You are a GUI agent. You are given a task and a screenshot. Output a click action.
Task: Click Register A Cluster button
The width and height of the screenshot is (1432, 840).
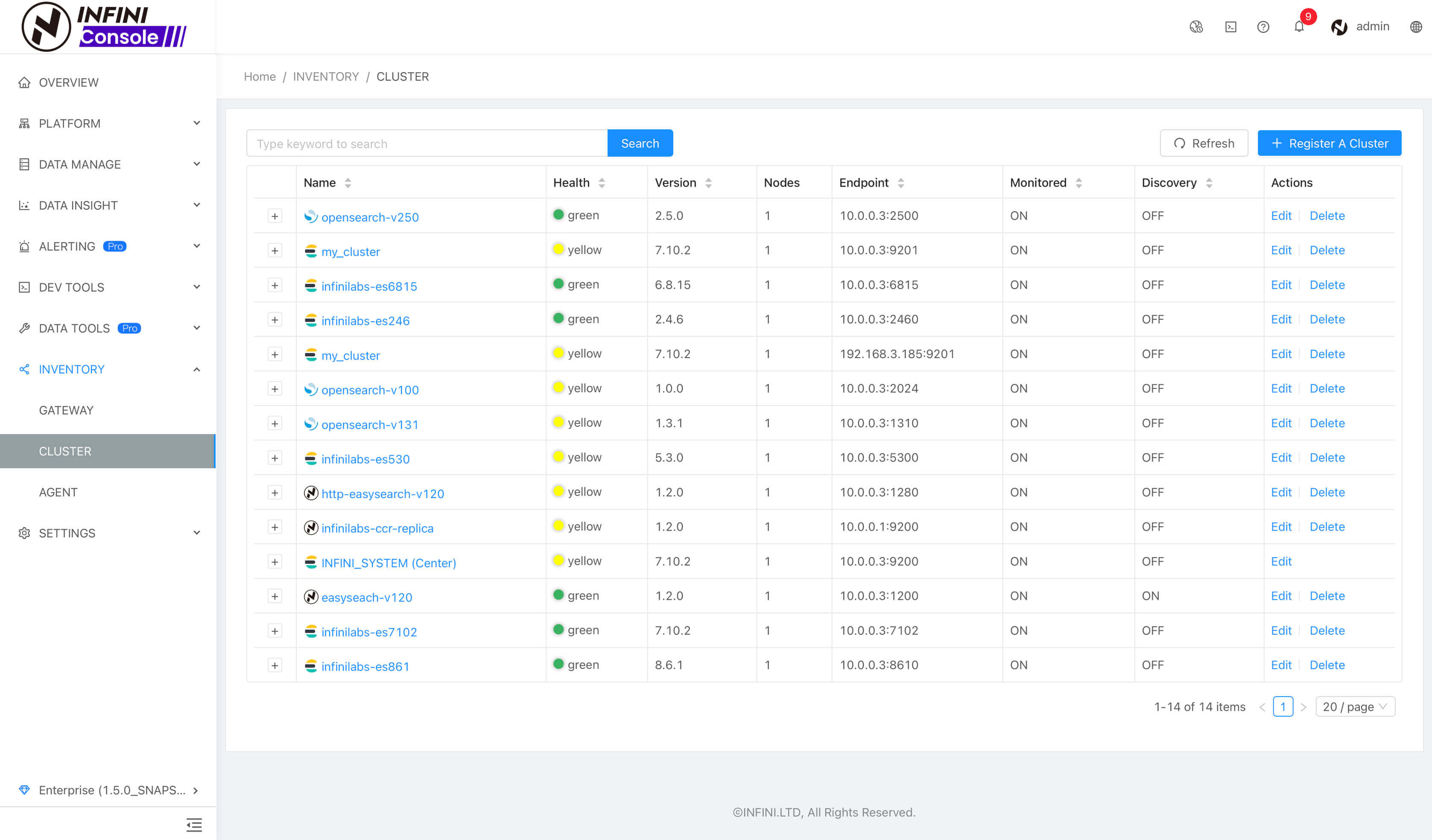point(1330,143)
